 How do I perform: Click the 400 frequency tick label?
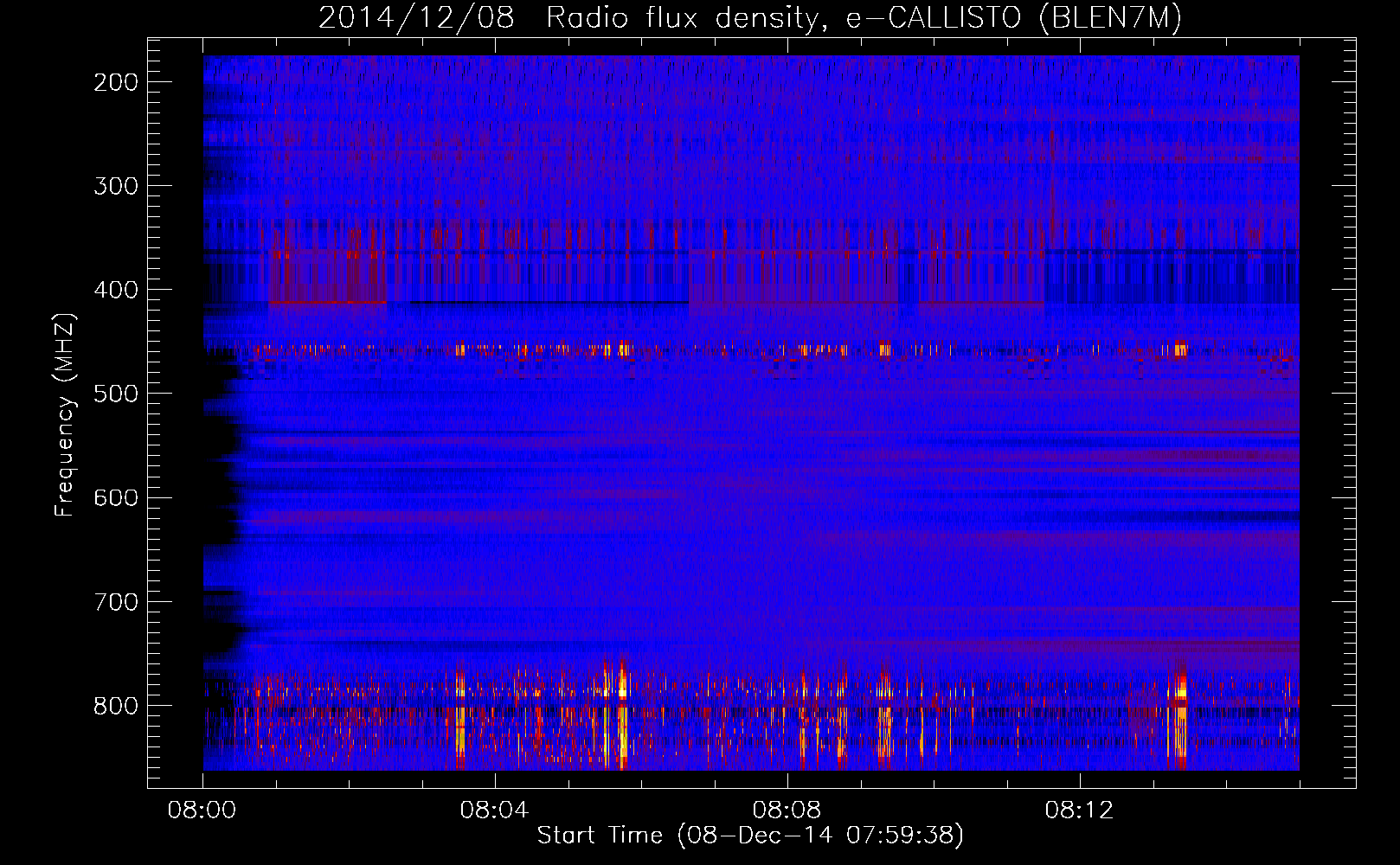tap(116, 290)
